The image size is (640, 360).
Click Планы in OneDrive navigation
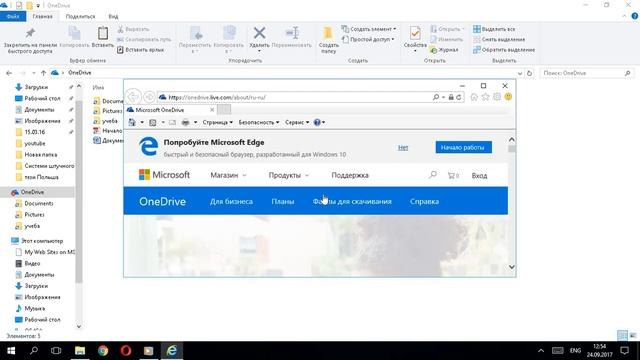[282, 201]
